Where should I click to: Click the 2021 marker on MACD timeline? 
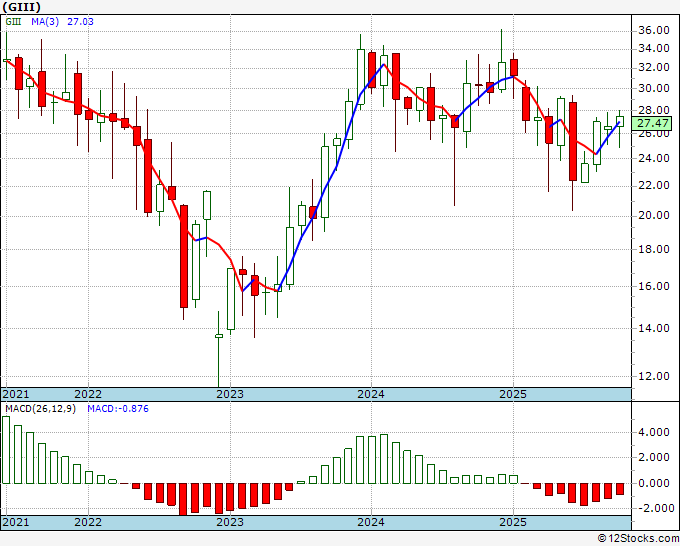click(x=15, y=522)
